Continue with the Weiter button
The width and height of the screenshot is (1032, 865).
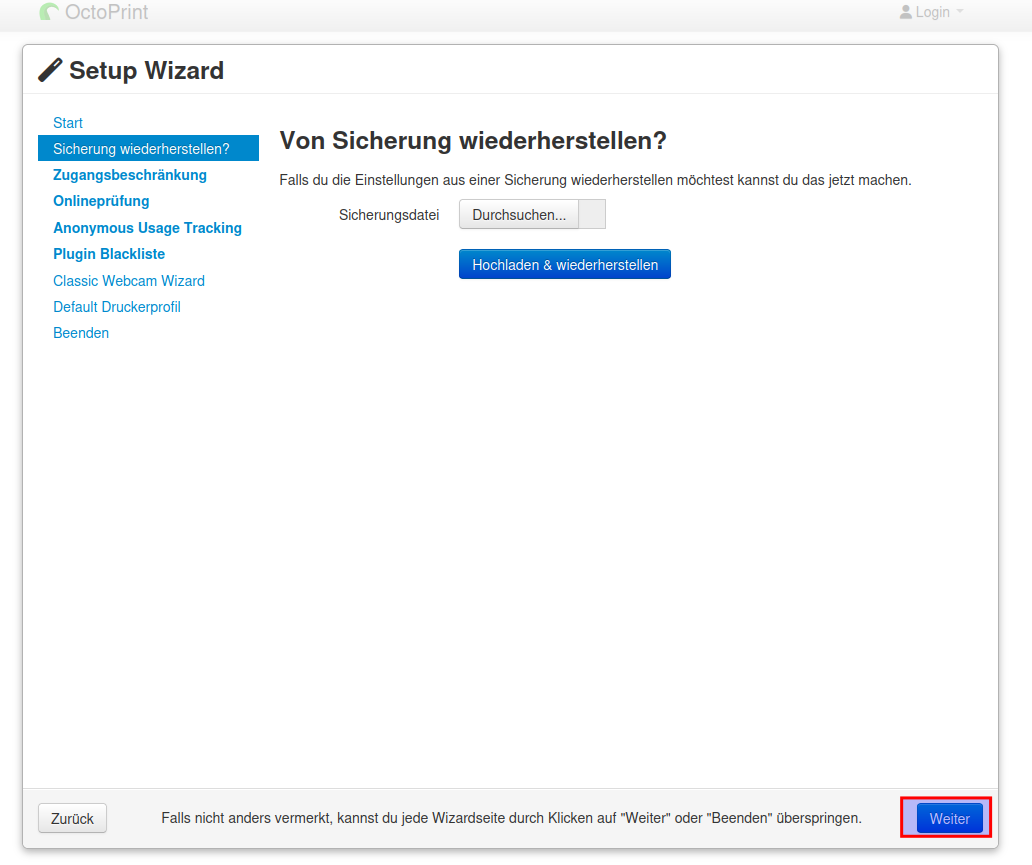coord(949,818)
